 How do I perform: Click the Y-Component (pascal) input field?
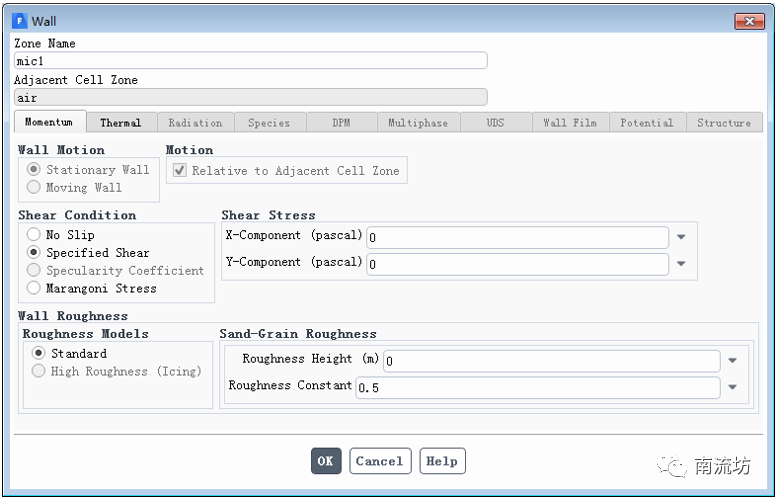click(517, 264)
